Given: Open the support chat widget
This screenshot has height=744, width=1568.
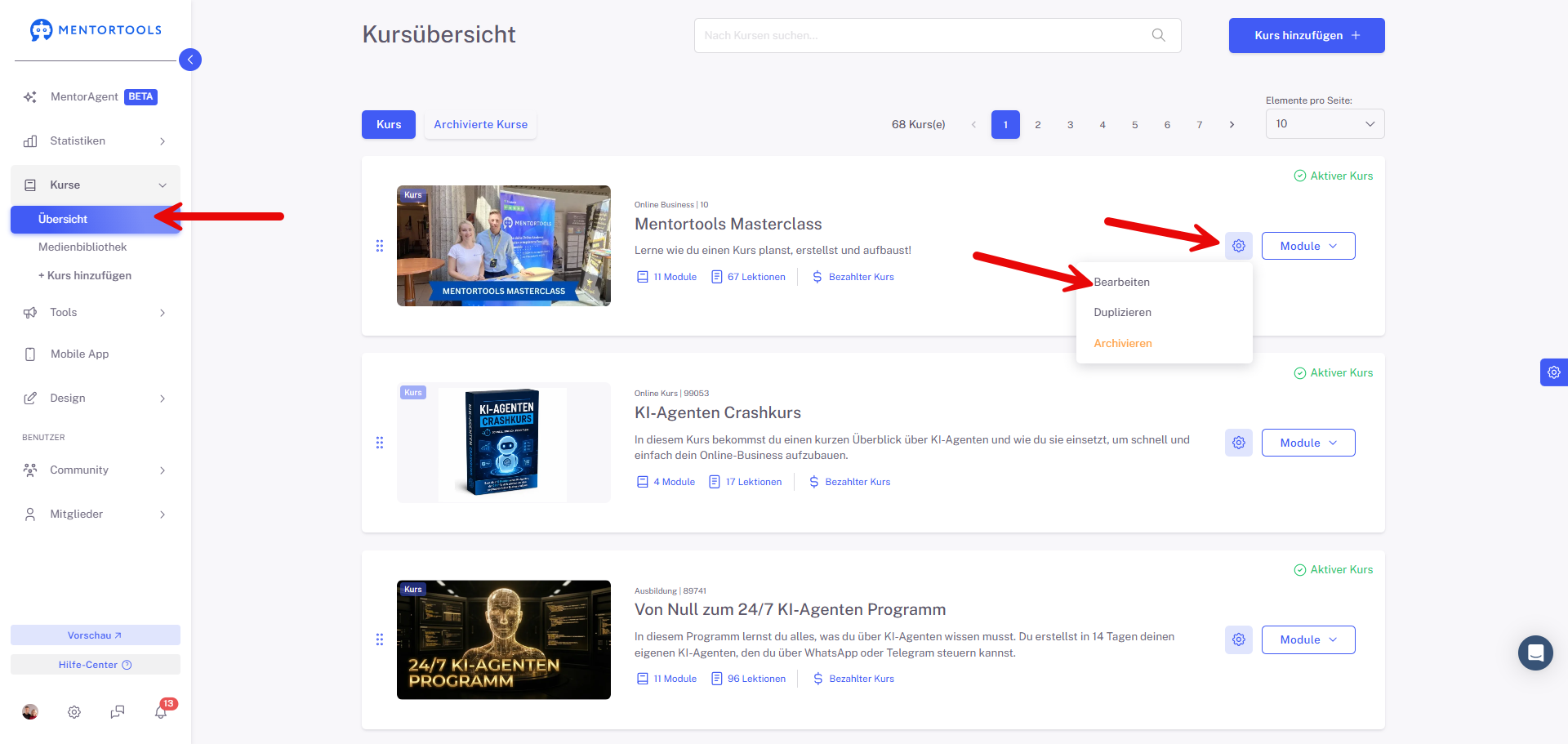Looking at the screenshot, I should pyautogui.click(x=1535, y=653).
